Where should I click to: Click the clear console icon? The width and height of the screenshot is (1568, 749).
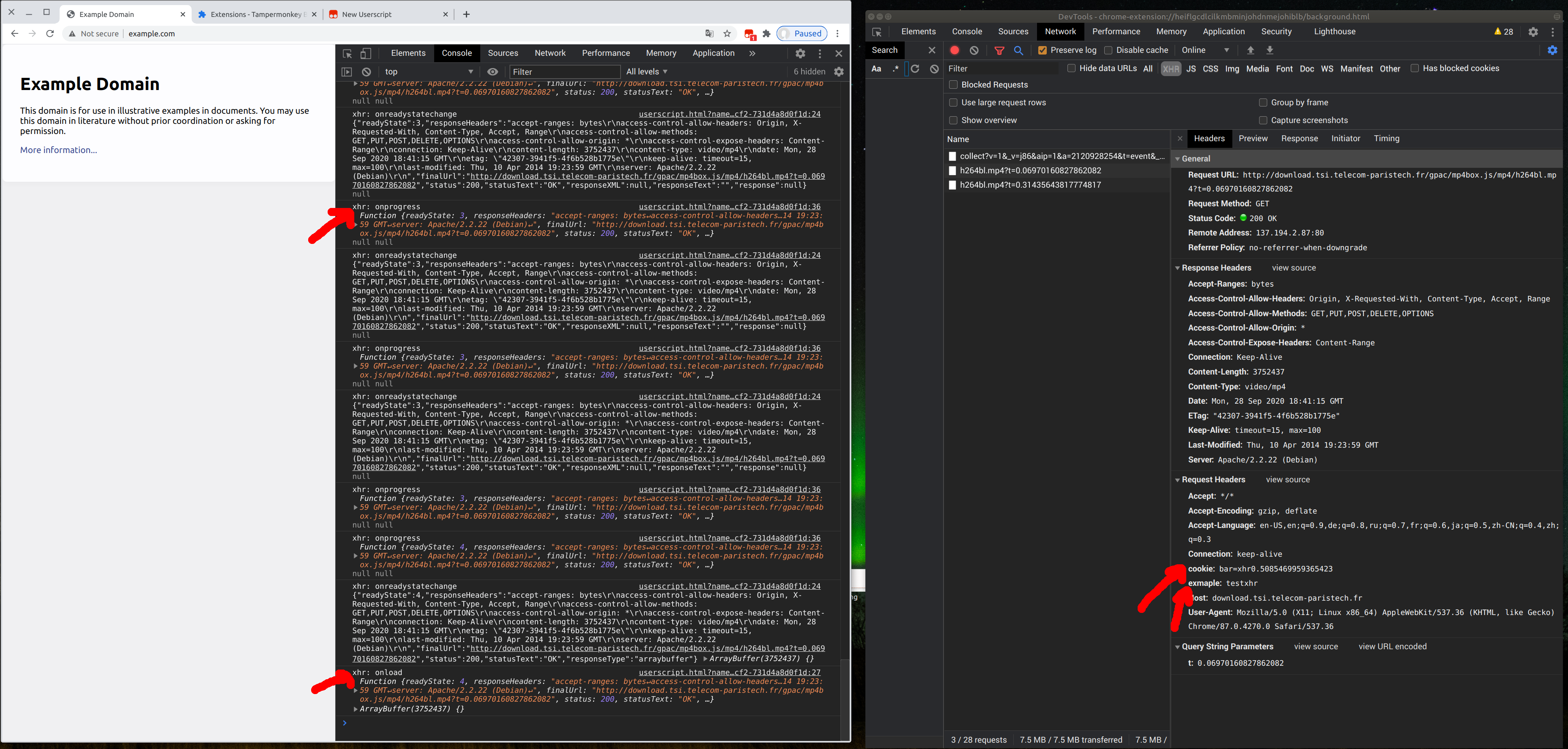click(367, 72)
